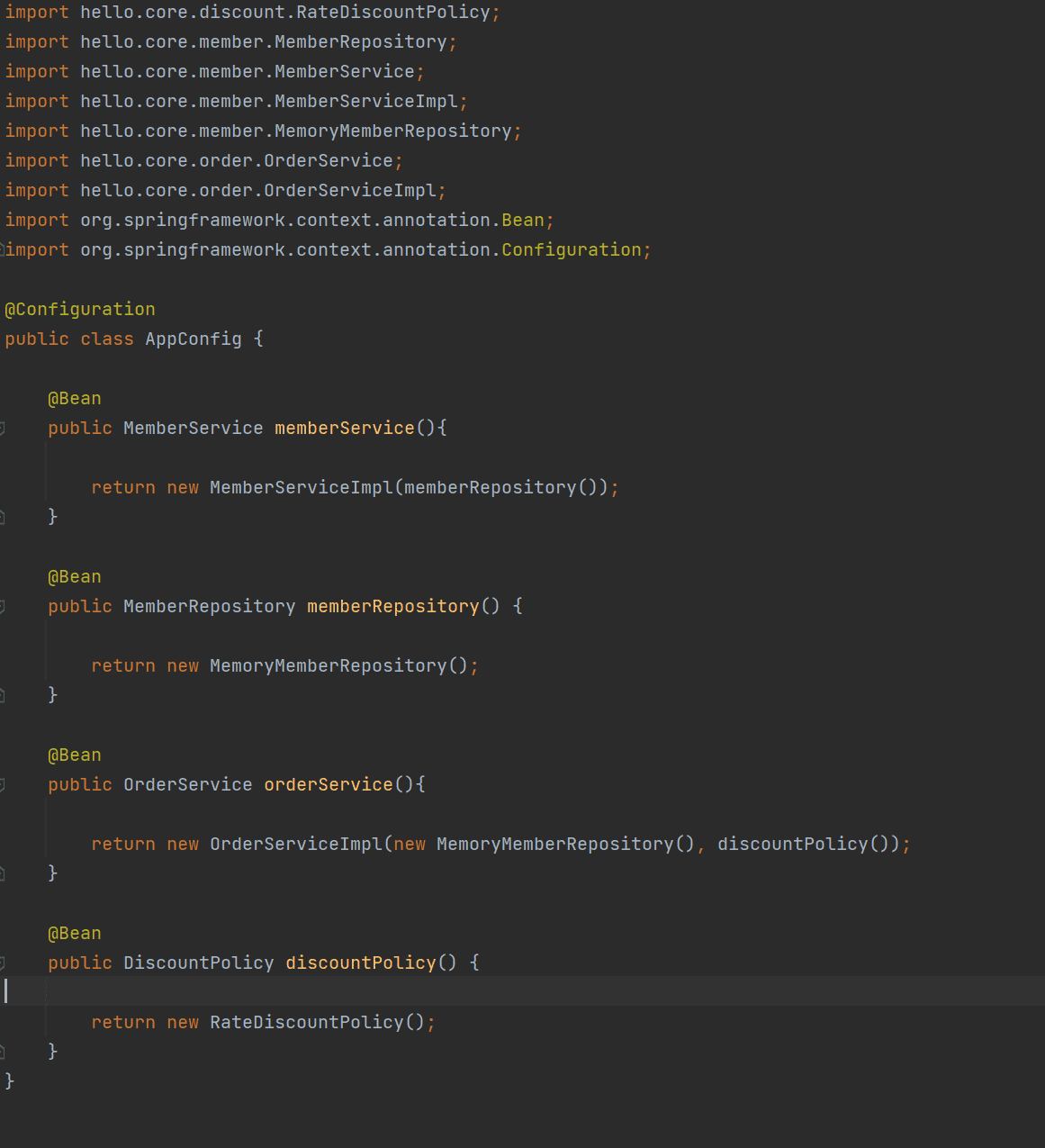Screen dimensions: 1045x1148
Task: Click RateDiscountPolicy in the last return statement
Action: coord(307,1023)
